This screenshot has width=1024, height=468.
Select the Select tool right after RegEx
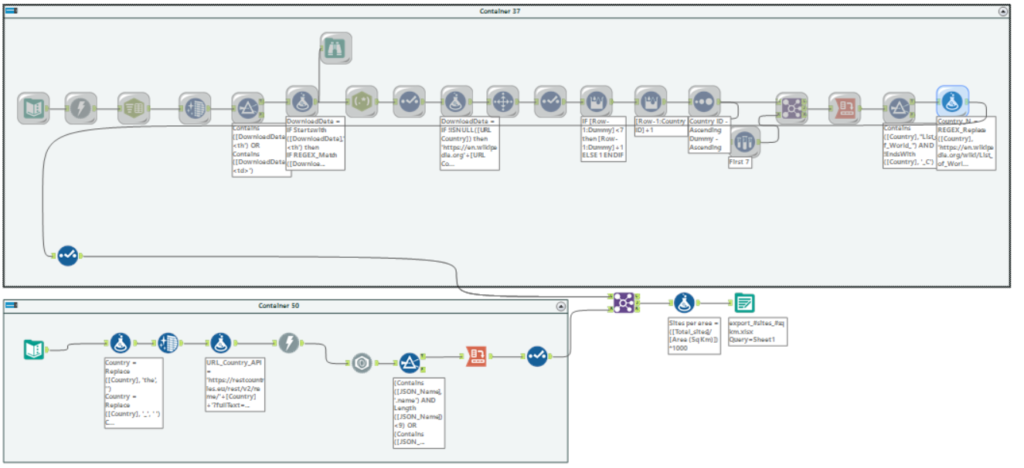(x=409, y=101)
